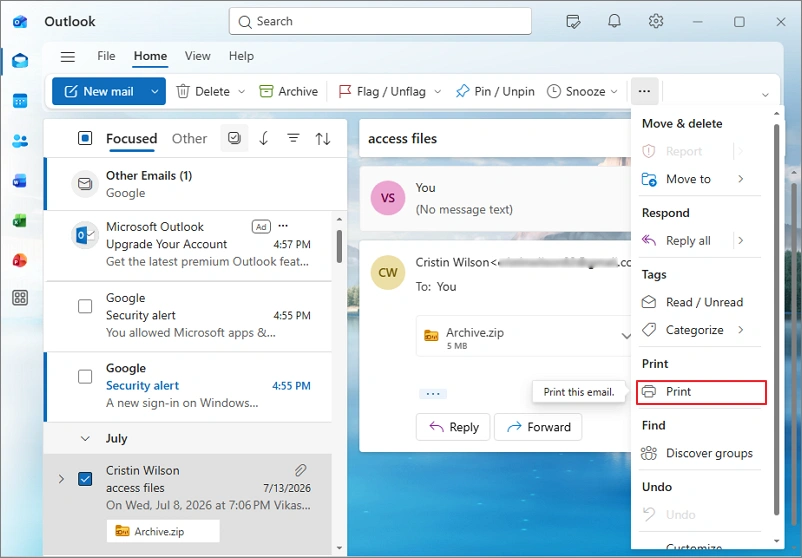The height and width of the screenshot is (558, 802).
Task: Launch Word from the sidebar
Action: click(20, 181)
